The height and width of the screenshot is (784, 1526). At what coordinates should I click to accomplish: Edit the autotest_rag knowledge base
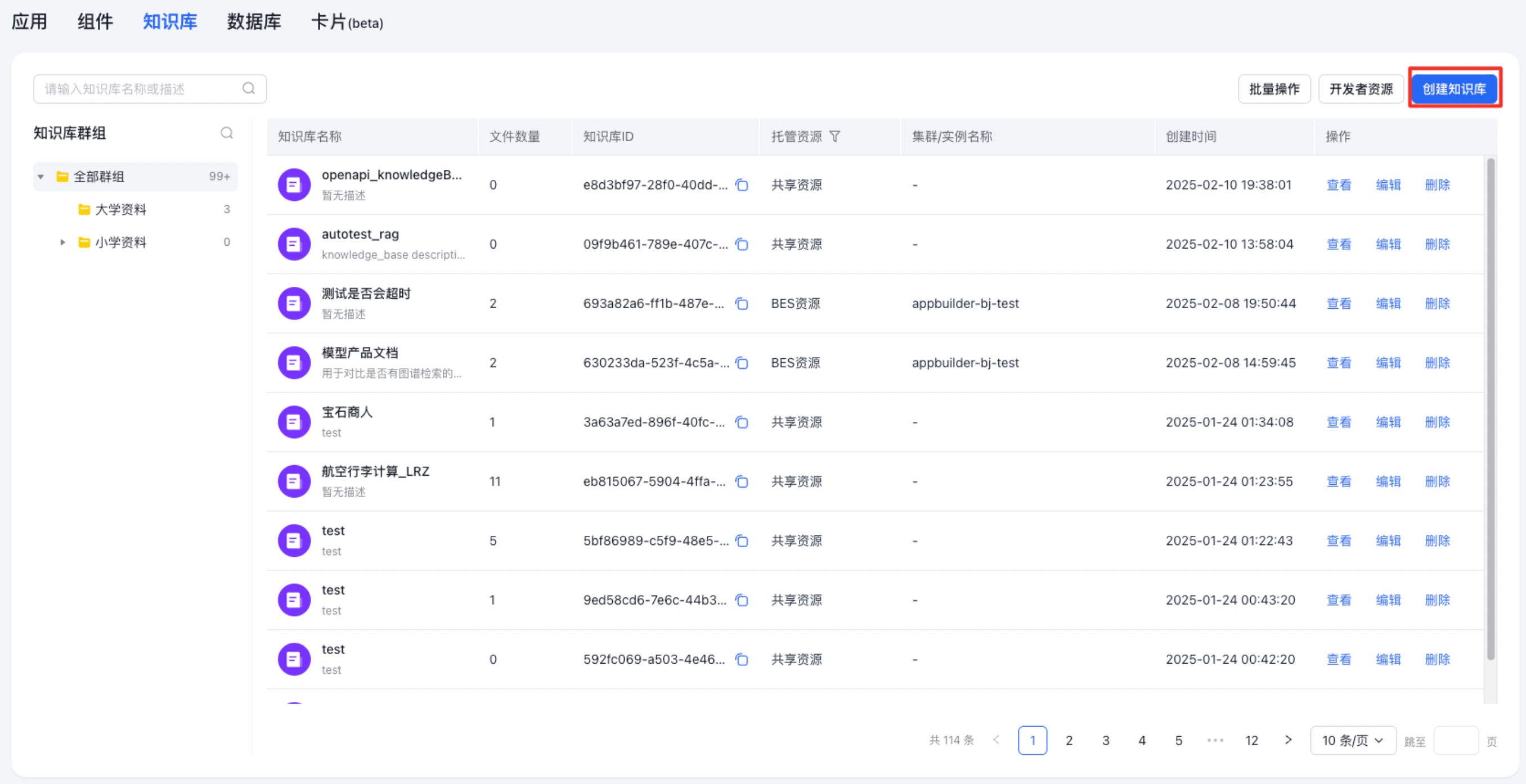tap(1388, 244)
